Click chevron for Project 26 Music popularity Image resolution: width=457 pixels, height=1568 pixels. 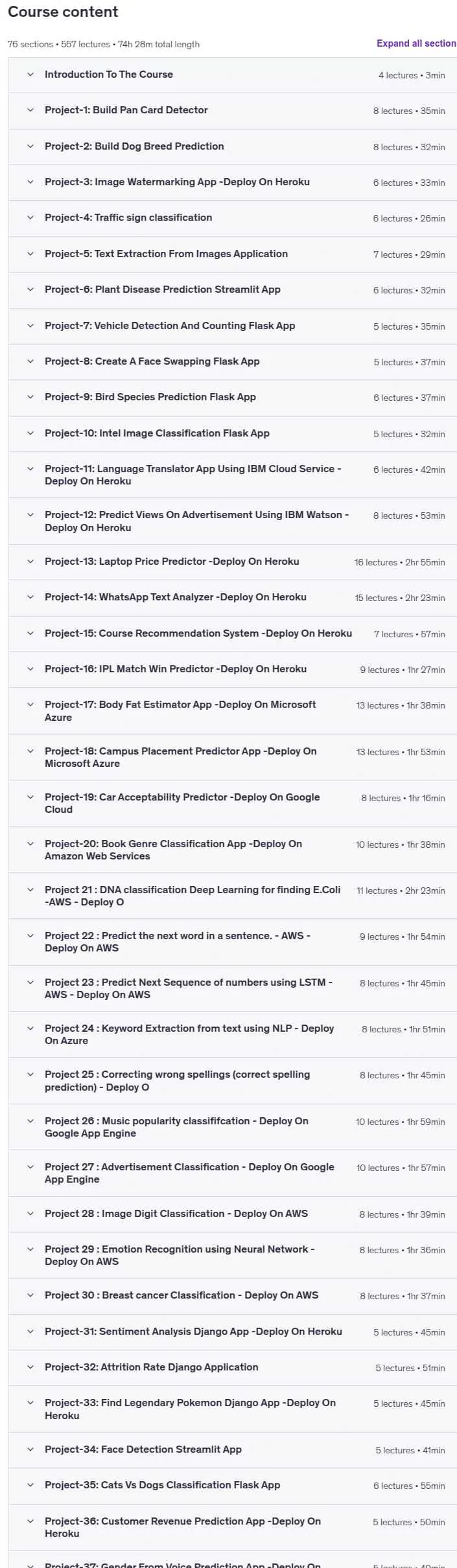point(30,1121)
